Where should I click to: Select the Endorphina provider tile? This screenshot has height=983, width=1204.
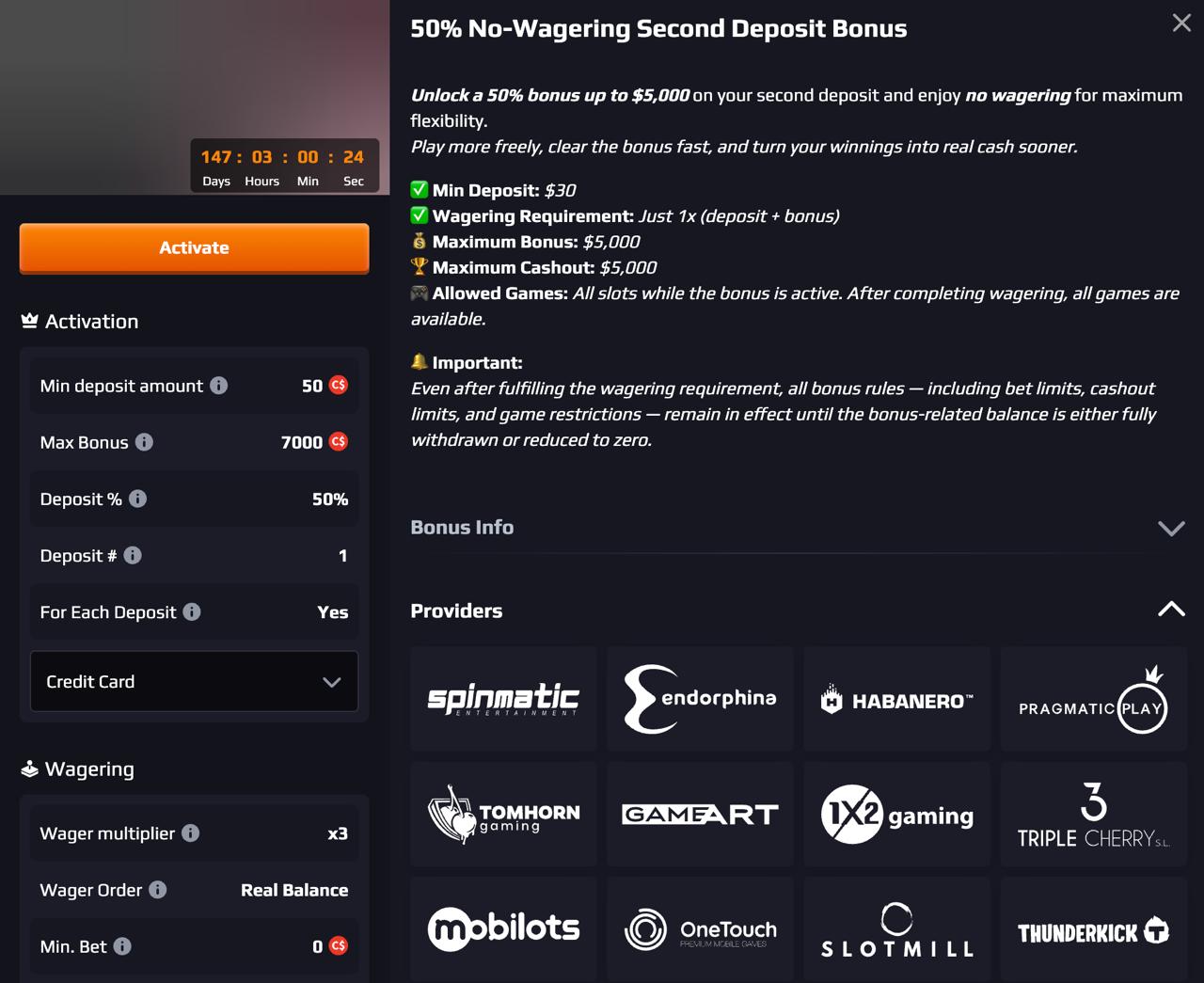(700, 698)
